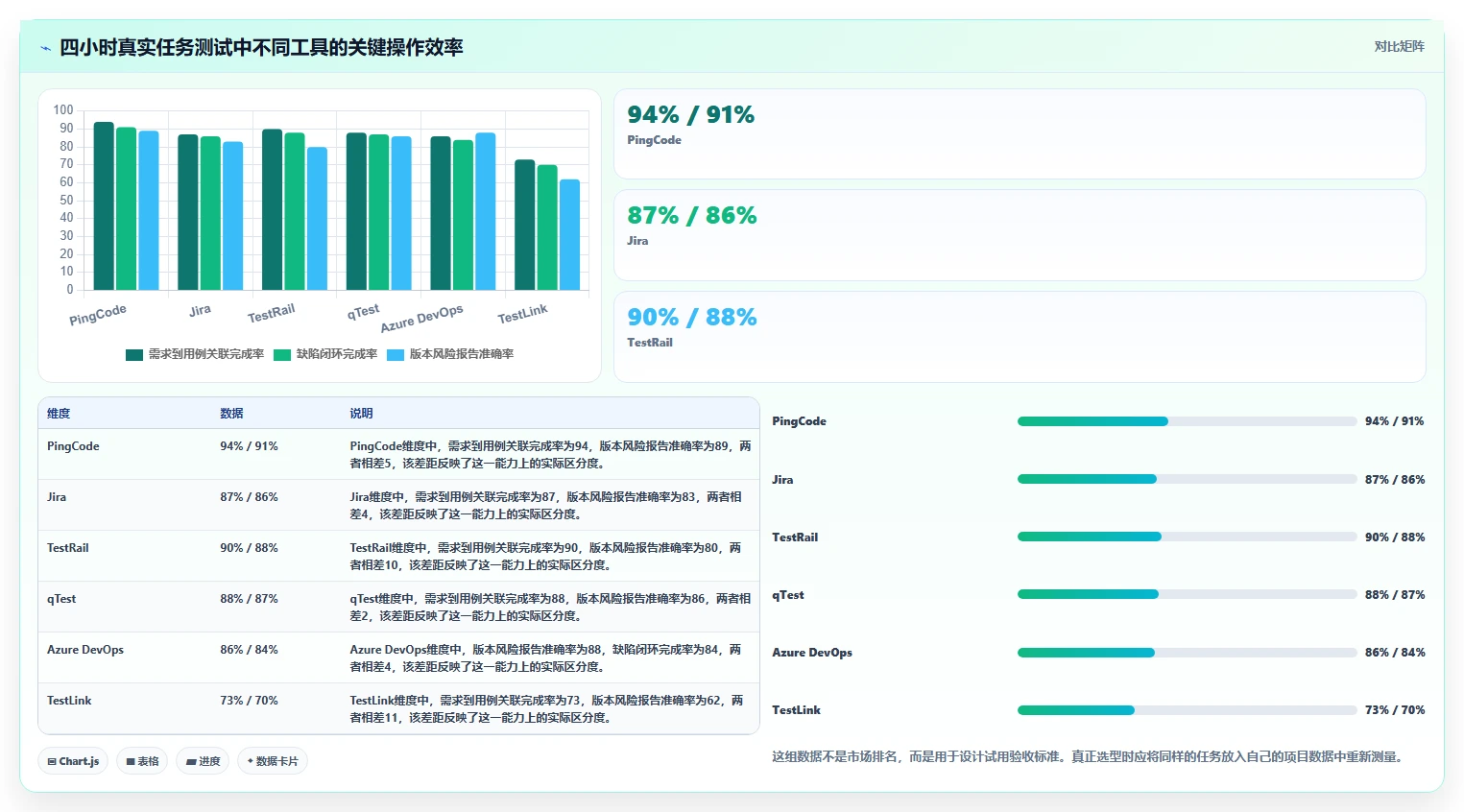Select the 表格 chip
Image resolution: width=1464 pixels, height=812 pixels.
[142, 761]
